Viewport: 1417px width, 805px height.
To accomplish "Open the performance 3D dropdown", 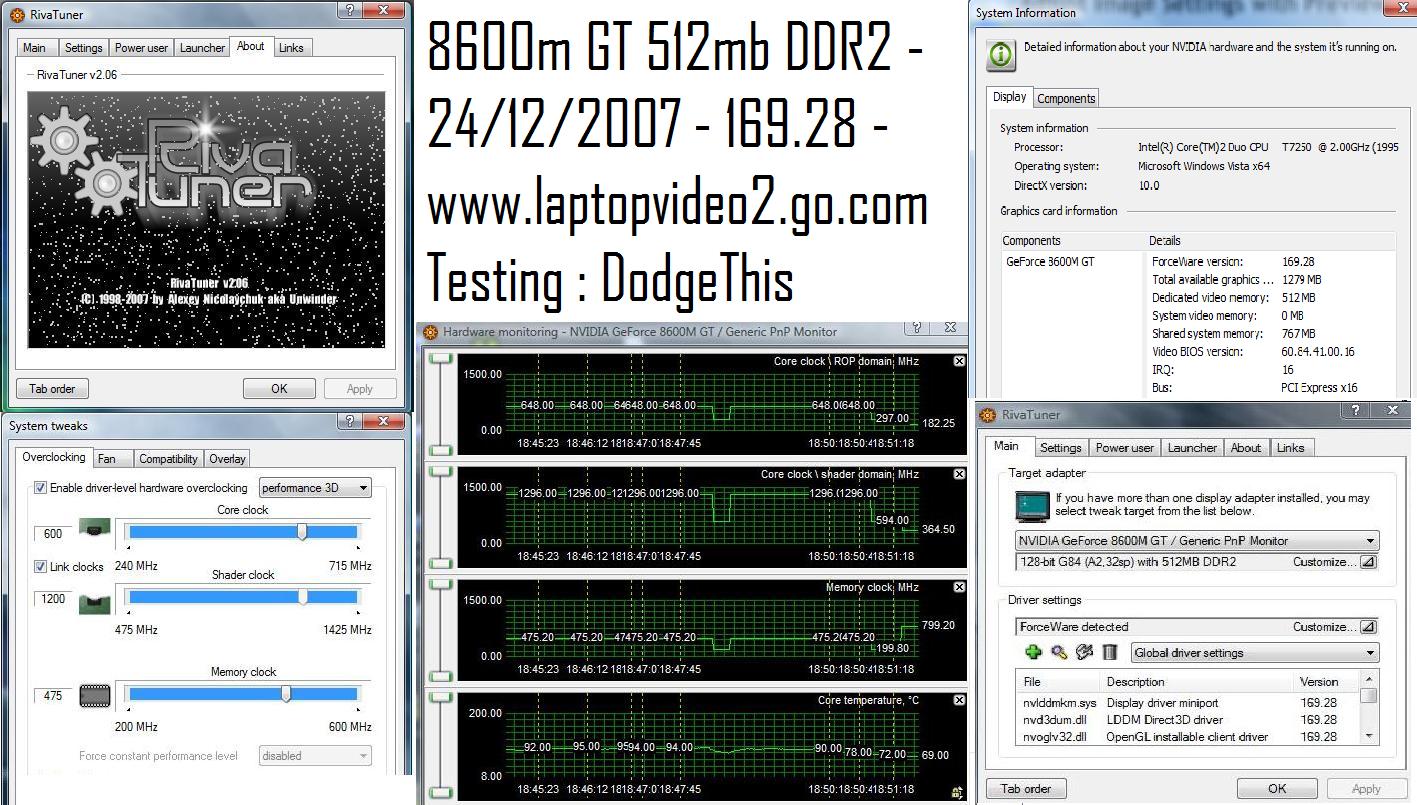I will pos(315,488).
